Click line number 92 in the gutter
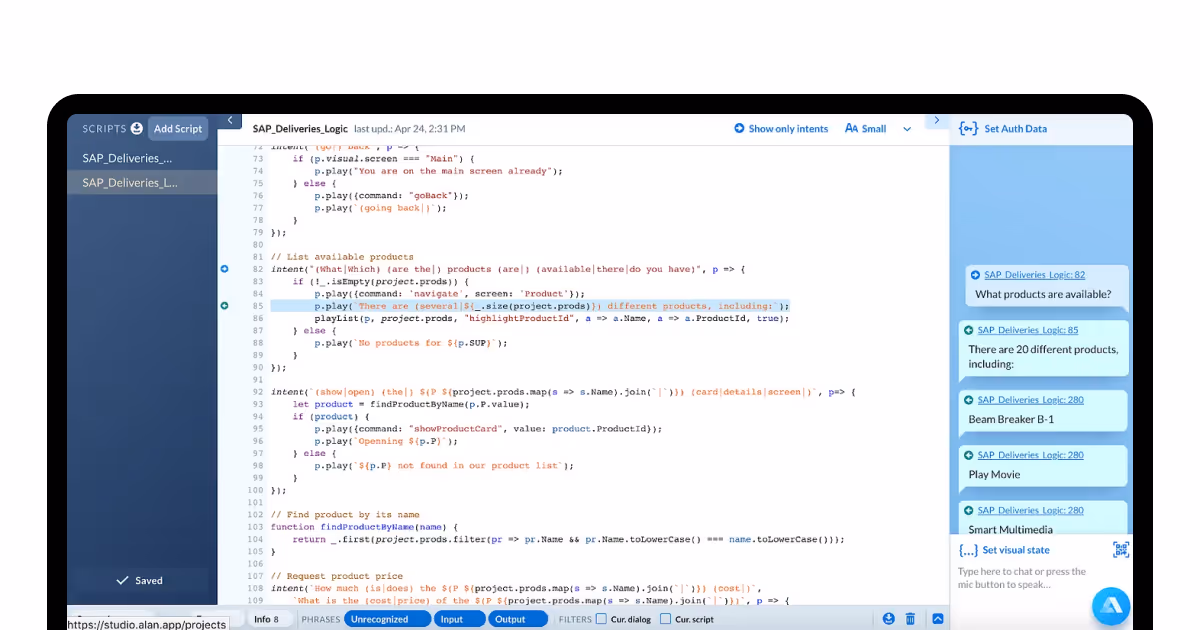 tap(256, 392)
